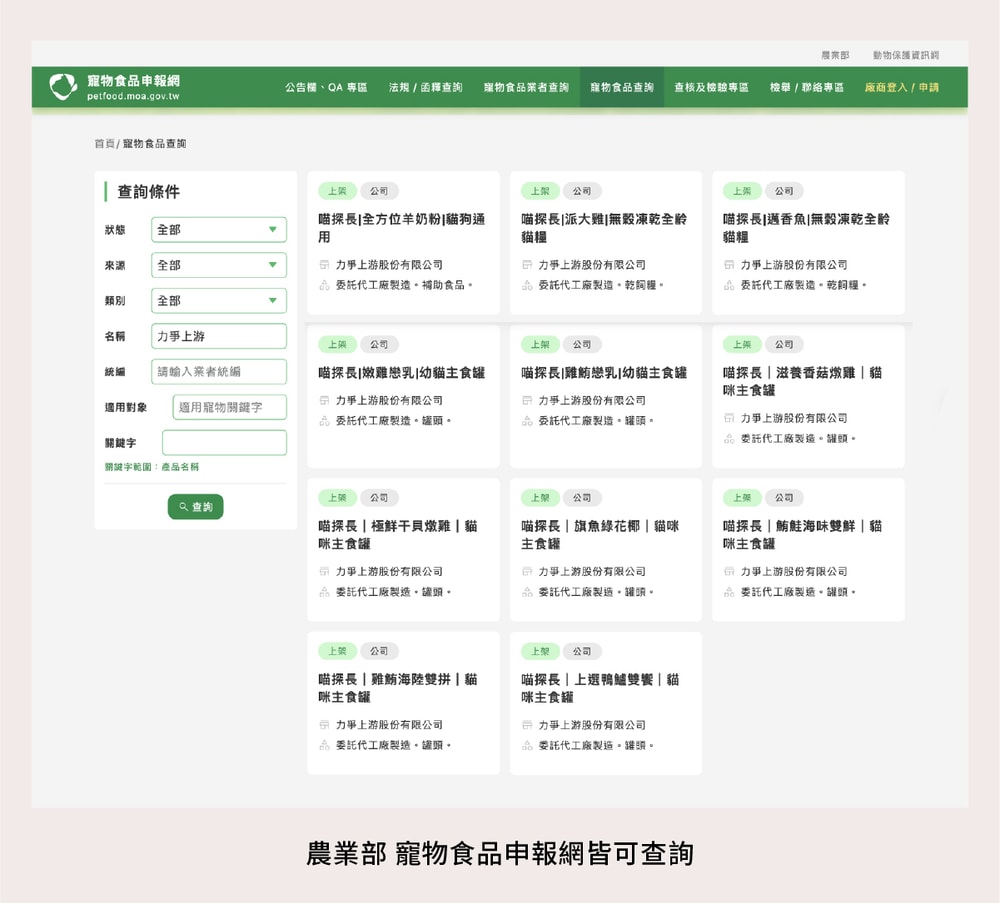Expand the 類別 dropdown
Viewport: 1000px width, 903px height.
click(x=218, y=301)
